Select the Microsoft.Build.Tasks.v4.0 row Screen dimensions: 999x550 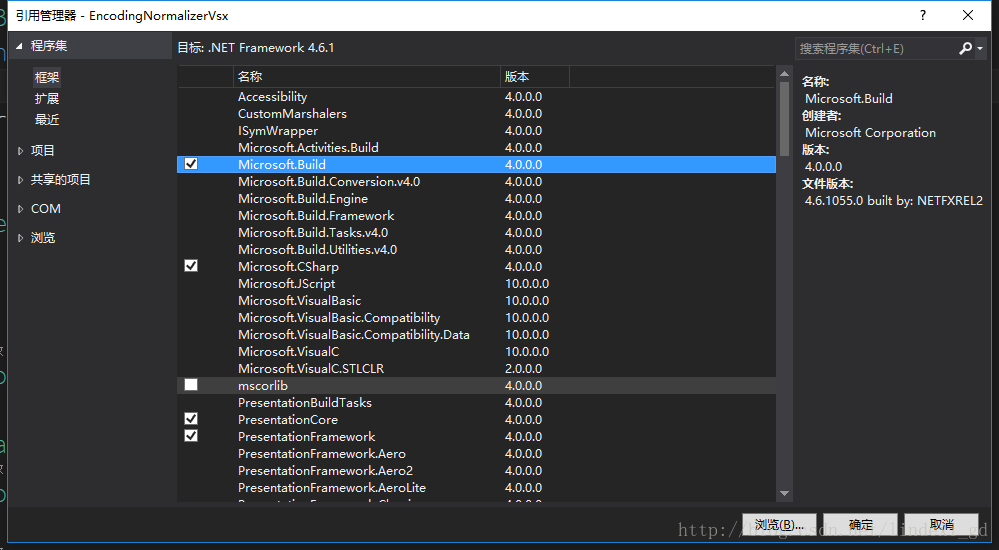tap(477, 233)
